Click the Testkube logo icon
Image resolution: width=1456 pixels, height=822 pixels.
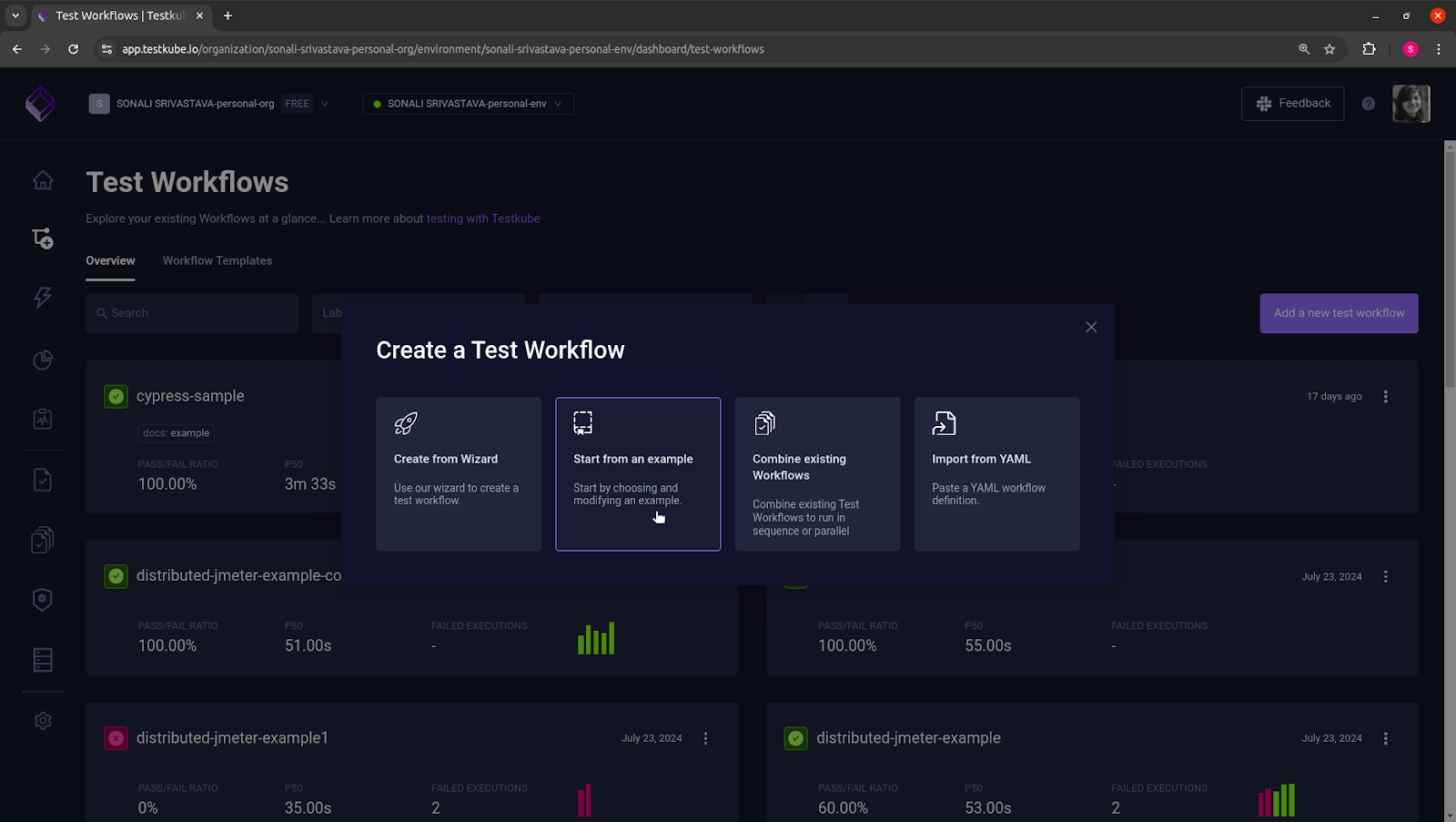pyautogui.click(x=40, y=104)
